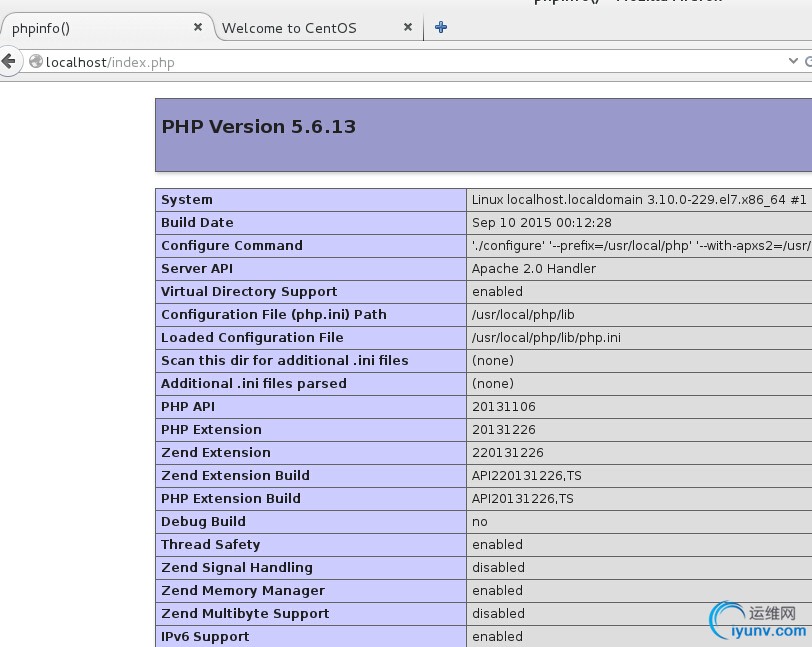Select the System row label
The width and height of the screenshot is (812, 647).
(x=186, y=200)
